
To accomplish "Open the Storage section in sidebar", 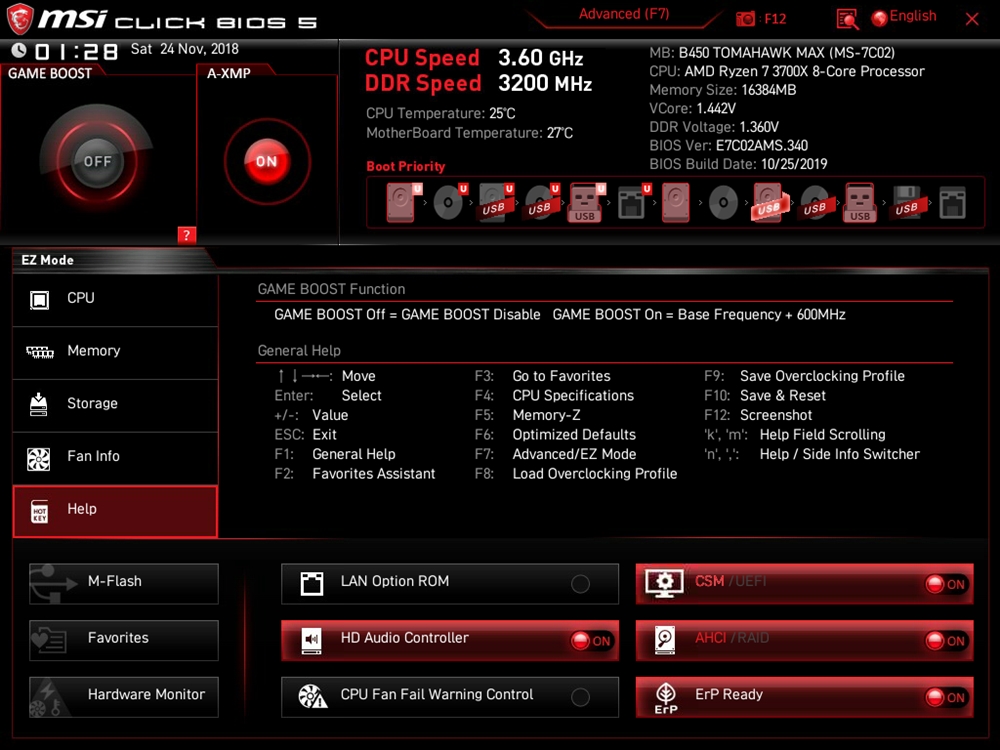I will [x=115, y=404].
